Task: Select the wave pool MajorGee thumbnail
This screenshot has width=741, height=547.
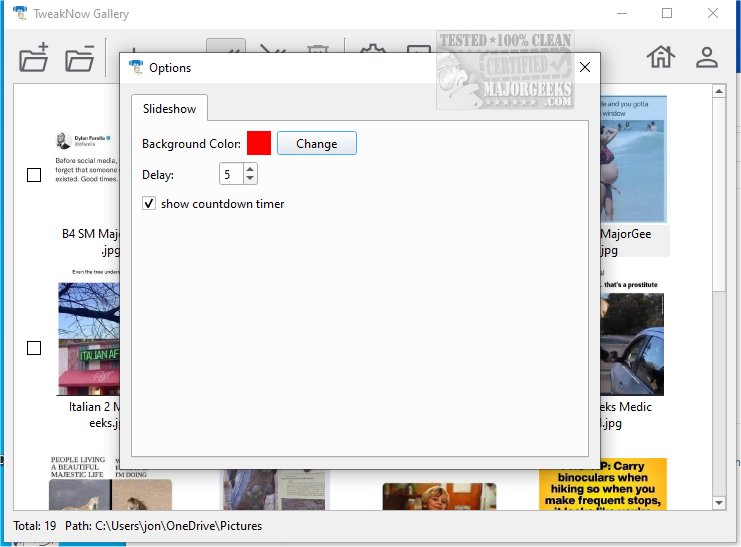Action: [633, 159]
